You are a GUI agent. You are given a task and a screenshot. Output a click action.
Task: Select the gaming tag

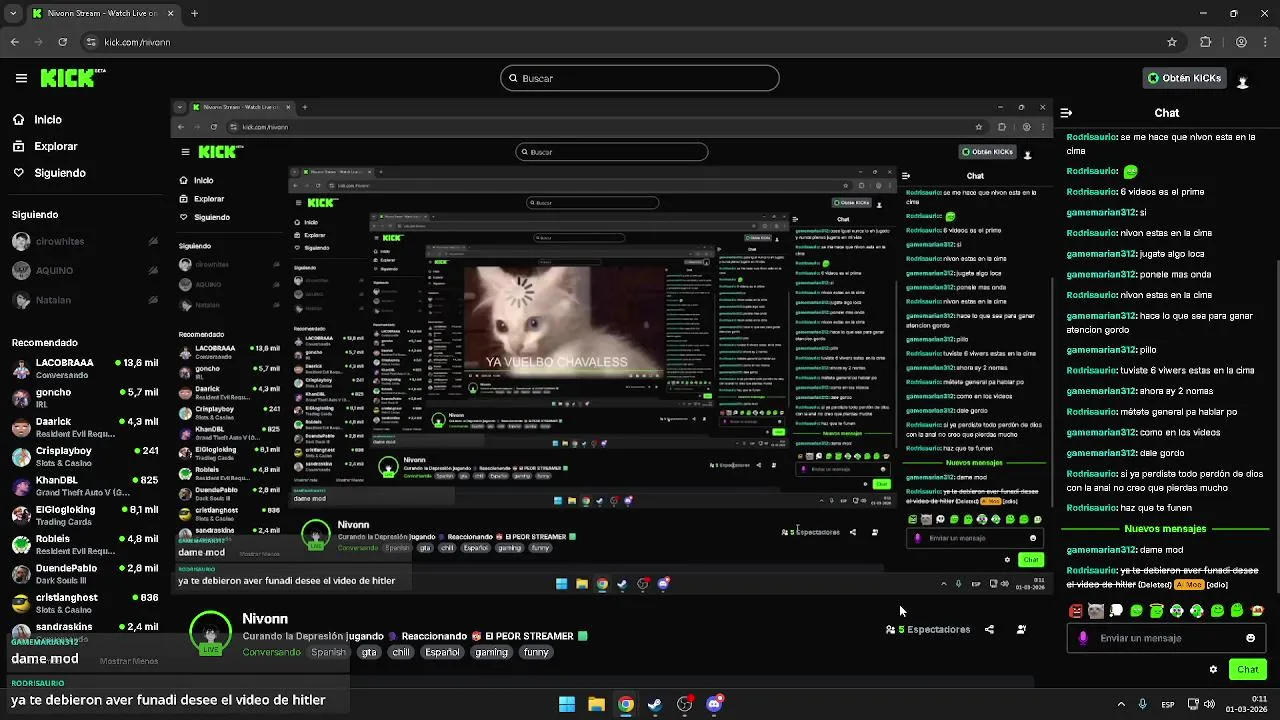[491, 652]
